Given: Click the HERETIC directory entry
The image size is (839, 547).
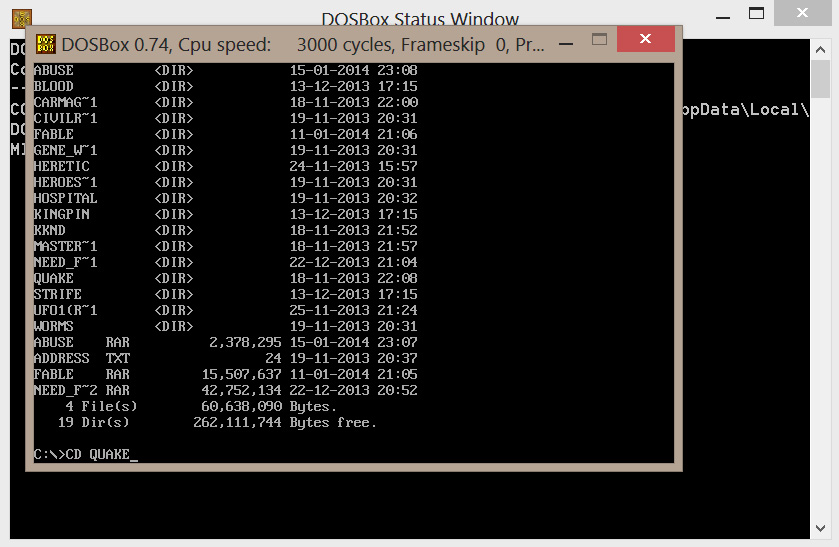Looking at the screenshot, I should pos(225,166).
